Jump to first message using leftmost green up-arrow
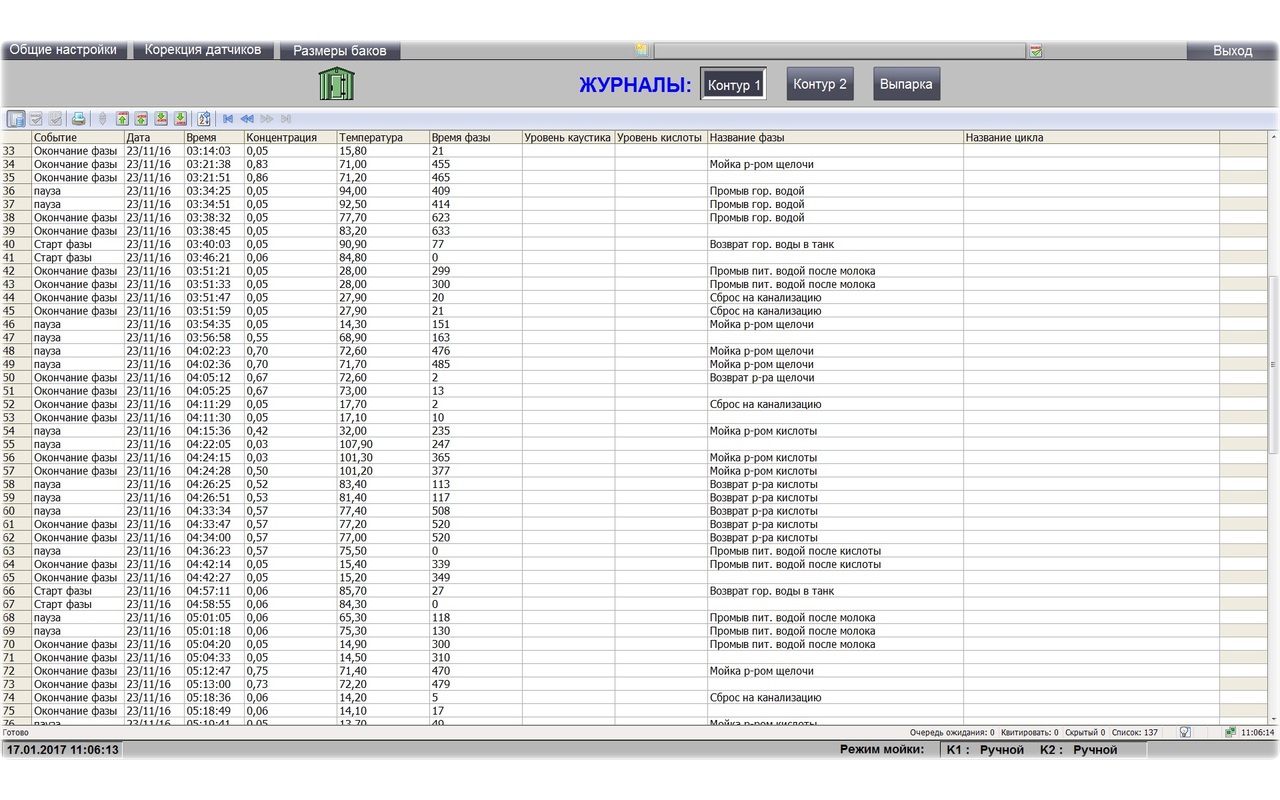The height and width of the screenshot is (800, 1280). 123,118
